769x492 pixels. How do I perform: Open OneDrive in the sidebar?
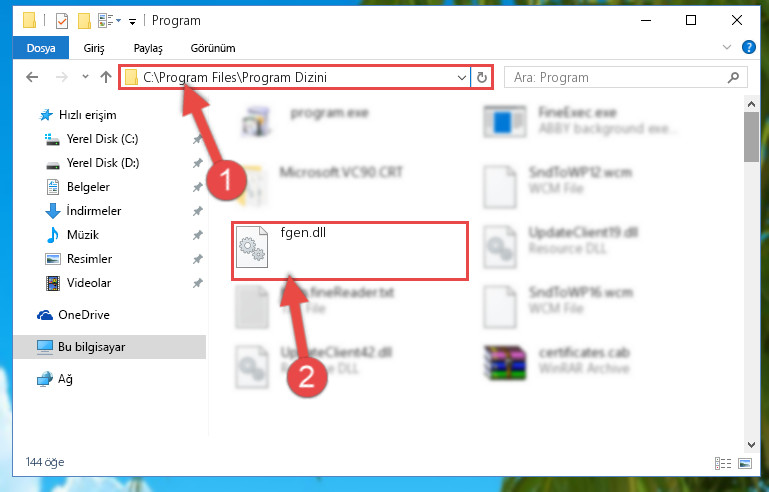point(83,315)
